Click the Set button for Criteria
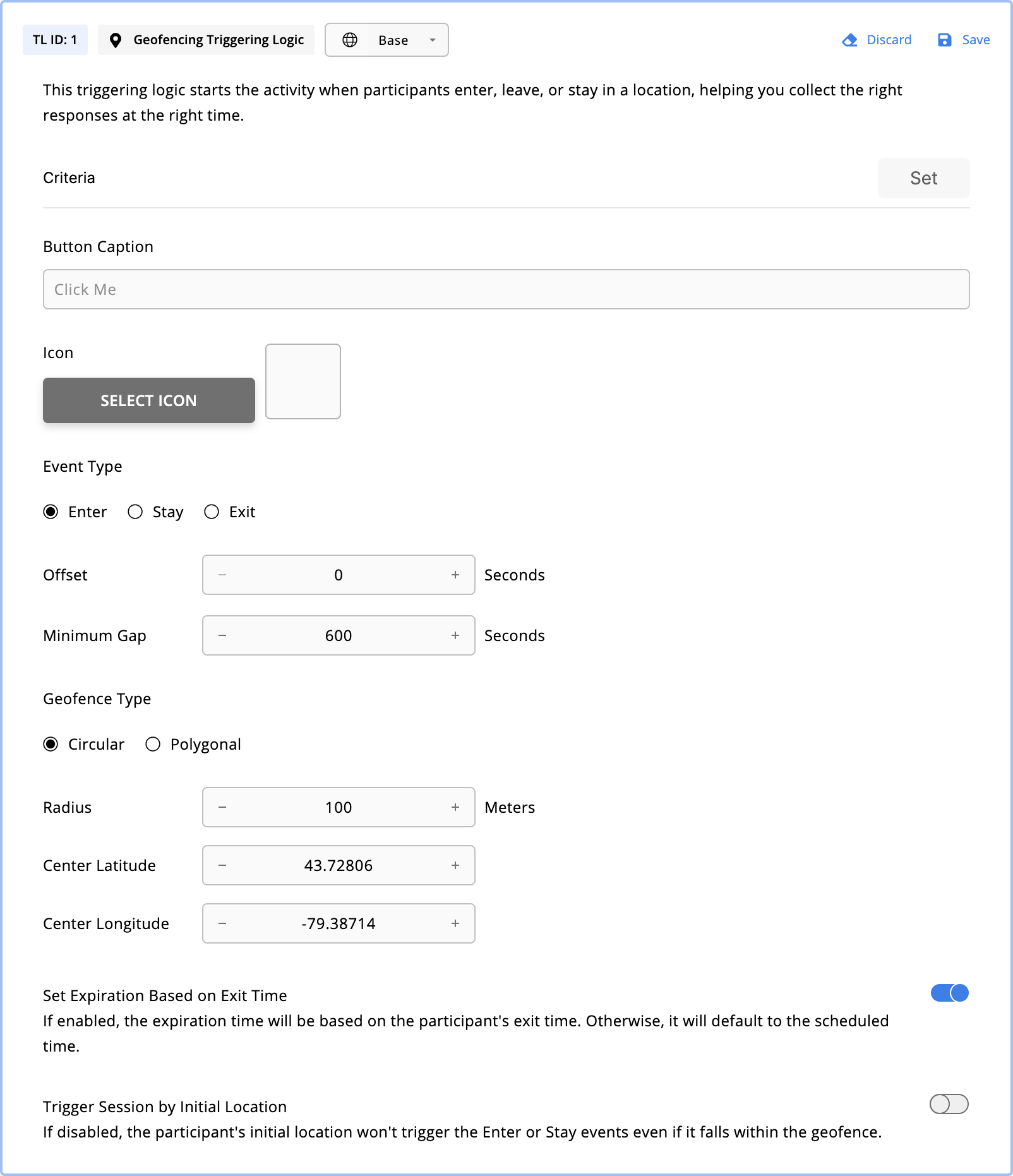Screen dimensions: 1013x1176 click(x=923, y=178)
